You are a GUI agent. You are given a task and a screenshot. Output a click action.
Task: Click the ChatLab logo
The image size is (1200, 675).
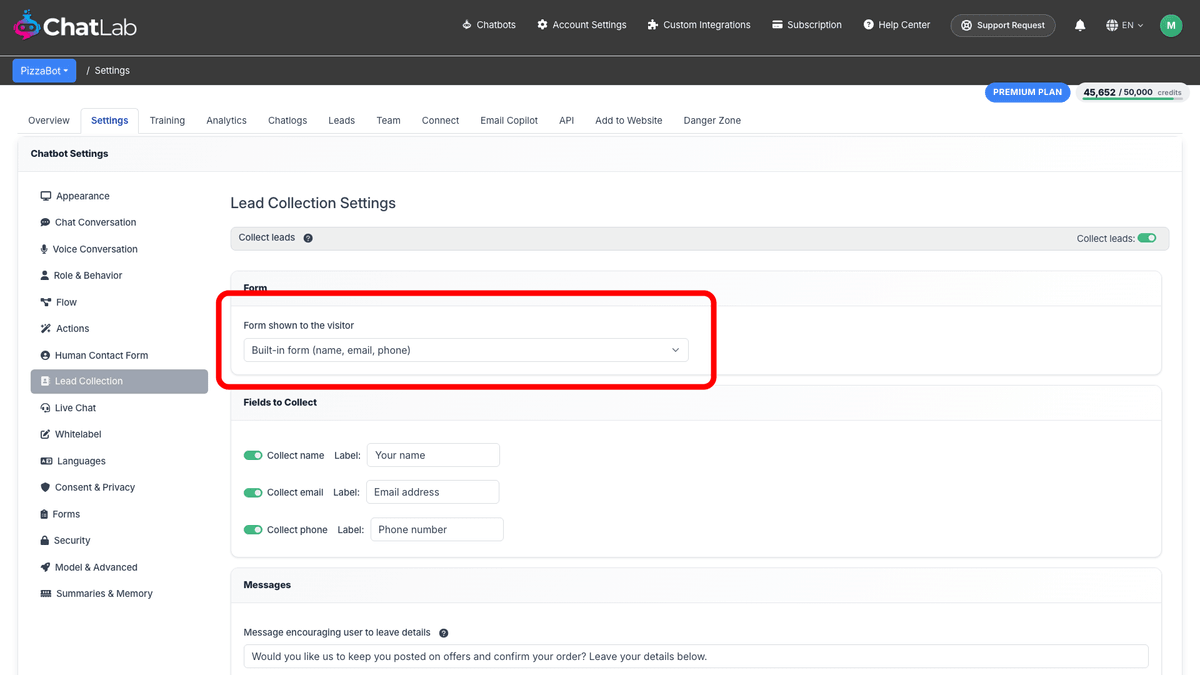(x=75, y=26)
